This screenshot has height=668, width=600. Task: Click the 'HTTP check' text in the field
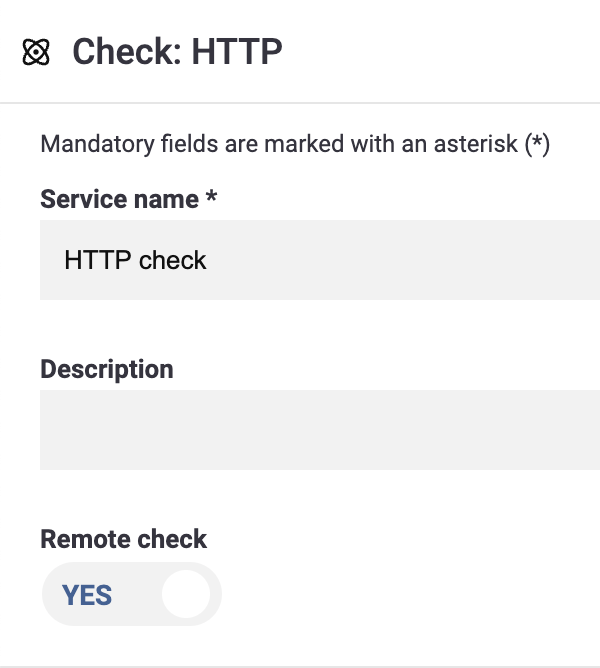coord(135,260)
